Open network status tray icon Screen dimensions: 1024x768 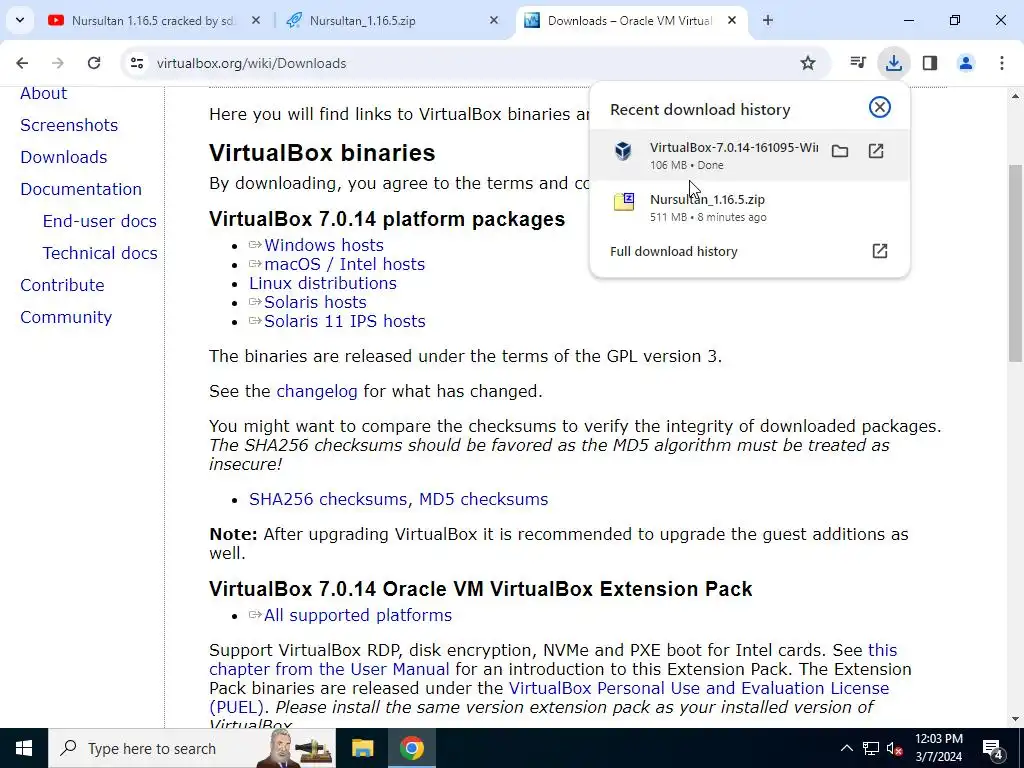coord(871,748)
